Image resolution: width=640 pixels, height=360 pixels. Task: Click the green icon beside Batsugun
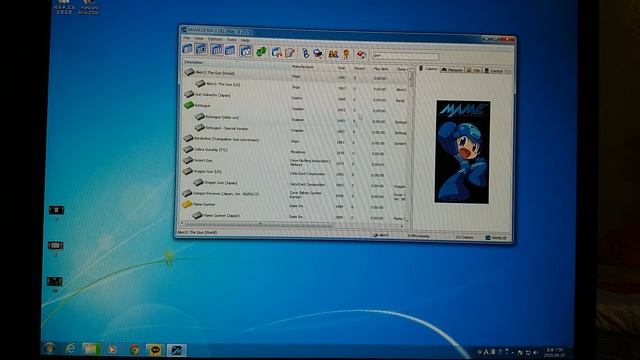click(189, 105)
